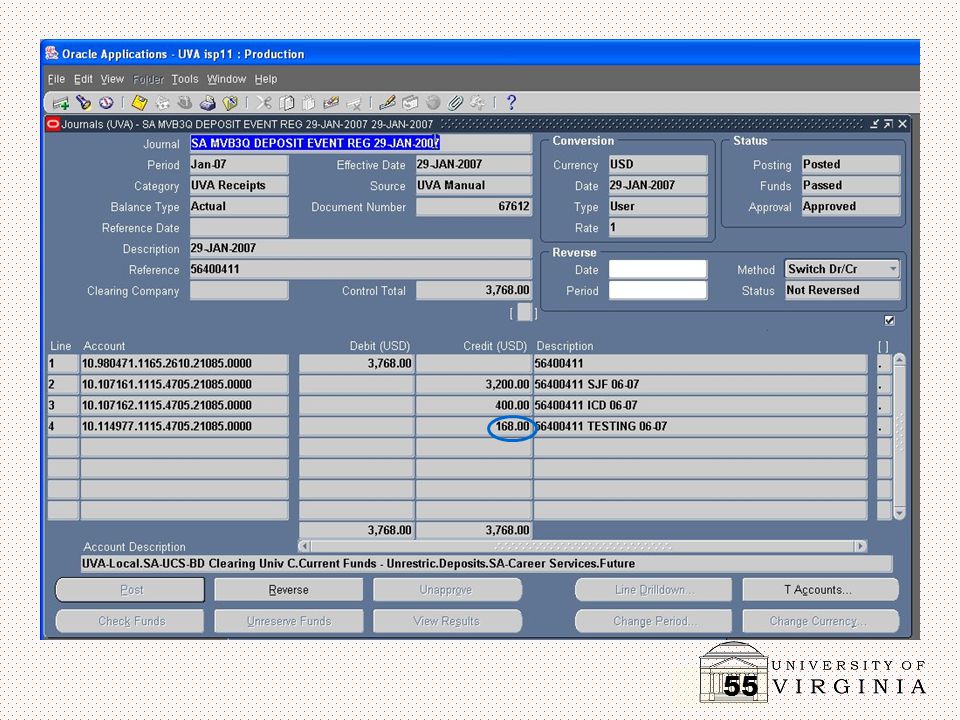Image resolution: width=960 pixels, height=720 pixels.
Task: Click the T Accounts button
Action: (x=820, y=590)
